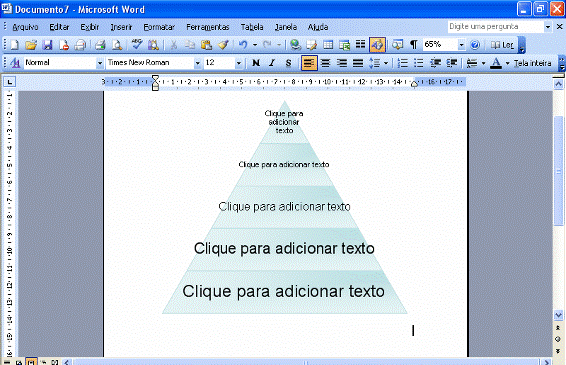Toggle italic formatting with the I button
566x365 pixels.
coord(272,63)
